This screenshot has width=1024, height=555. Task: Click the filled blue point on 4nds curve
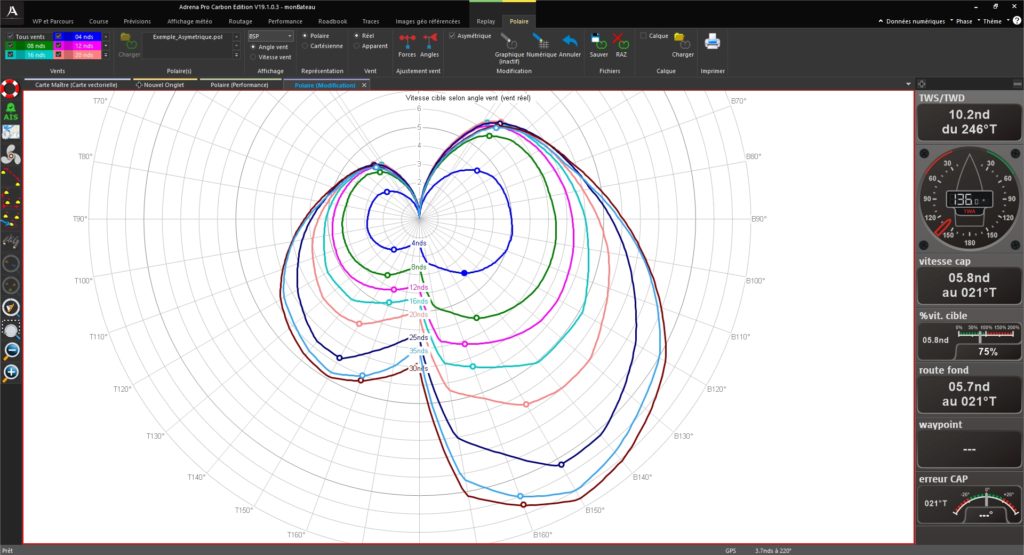click(x=464, y=273)
